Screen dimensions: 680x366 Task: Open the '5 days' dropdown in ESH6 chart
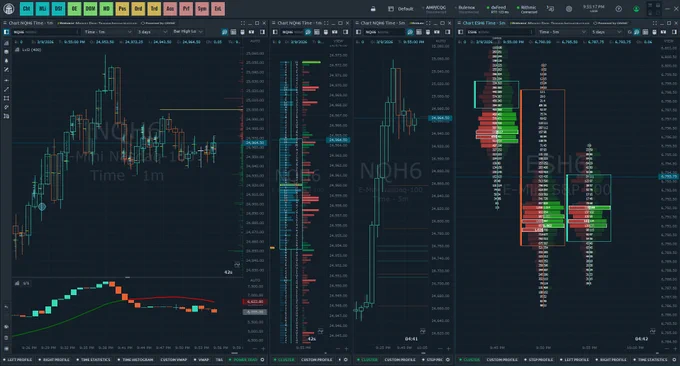(x=606, y=32)
